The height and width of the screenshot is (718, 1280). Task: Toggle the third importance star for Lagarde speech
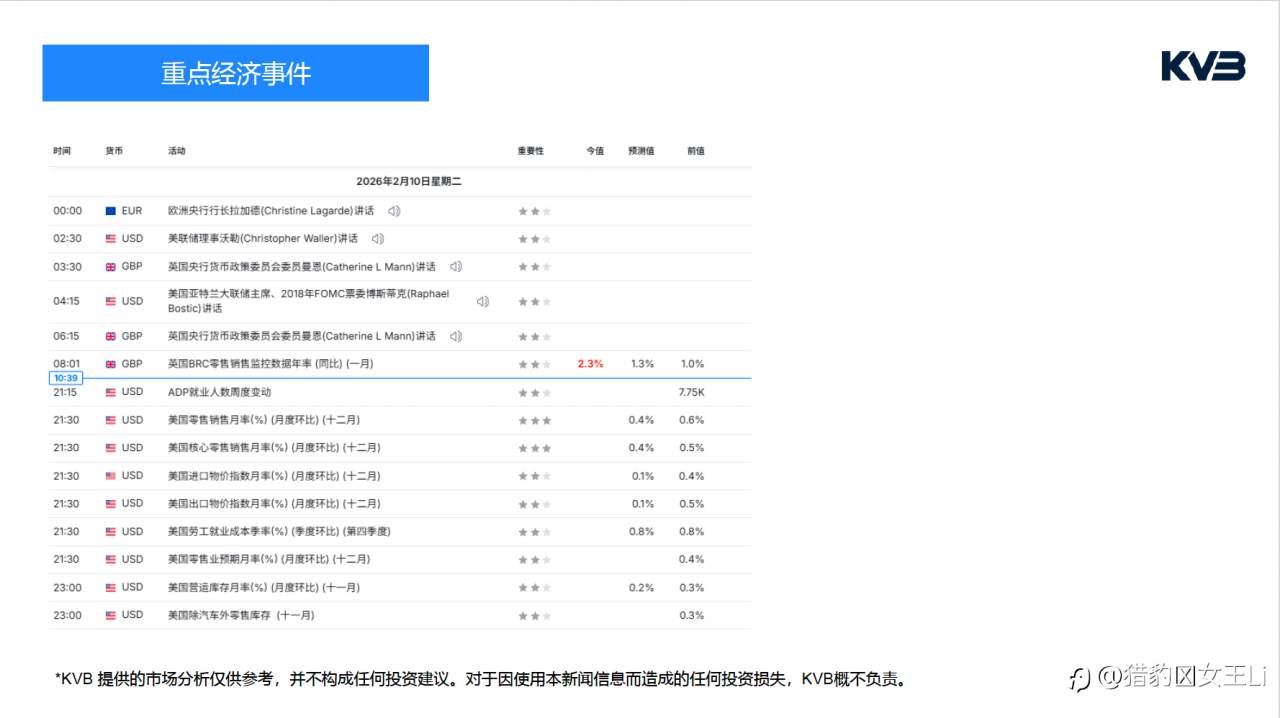point(545,210)
